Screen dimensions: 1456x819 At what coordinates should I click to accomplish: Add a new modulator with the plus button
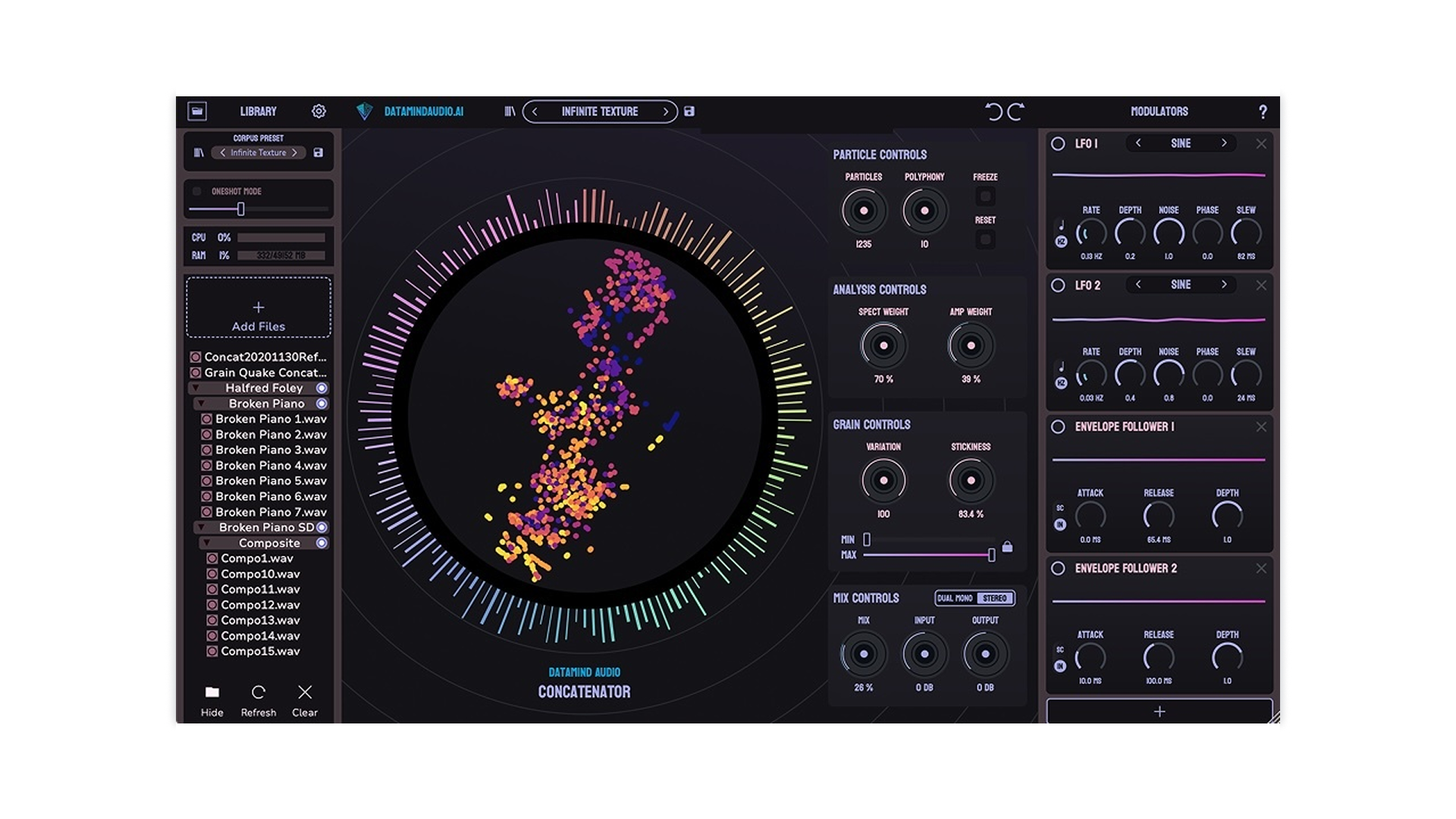point(1159,711)
